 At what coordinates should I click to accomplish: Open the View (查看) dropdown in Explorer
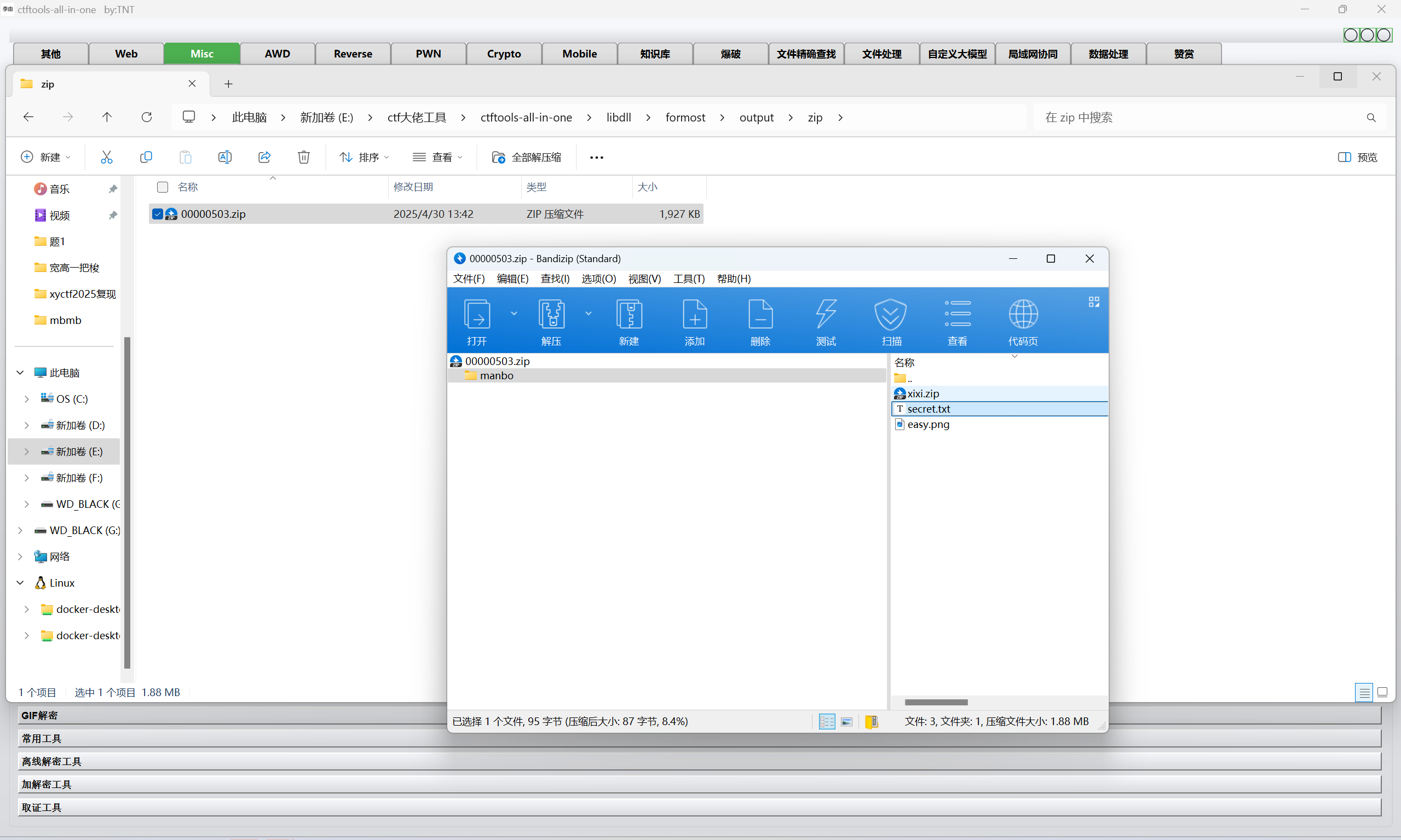438,158
